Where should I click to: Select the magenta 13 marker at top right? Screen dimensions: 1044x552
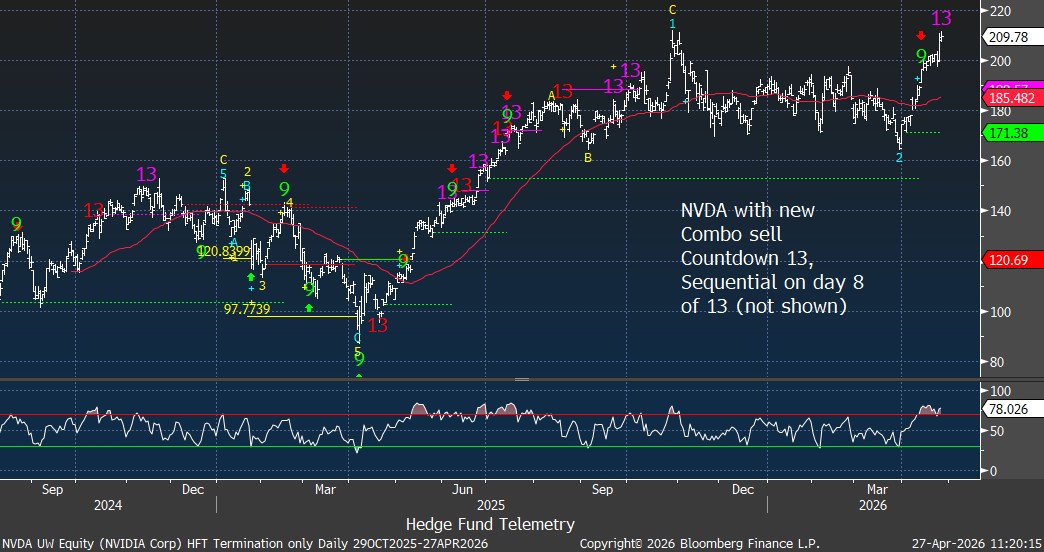coord(941,18)
